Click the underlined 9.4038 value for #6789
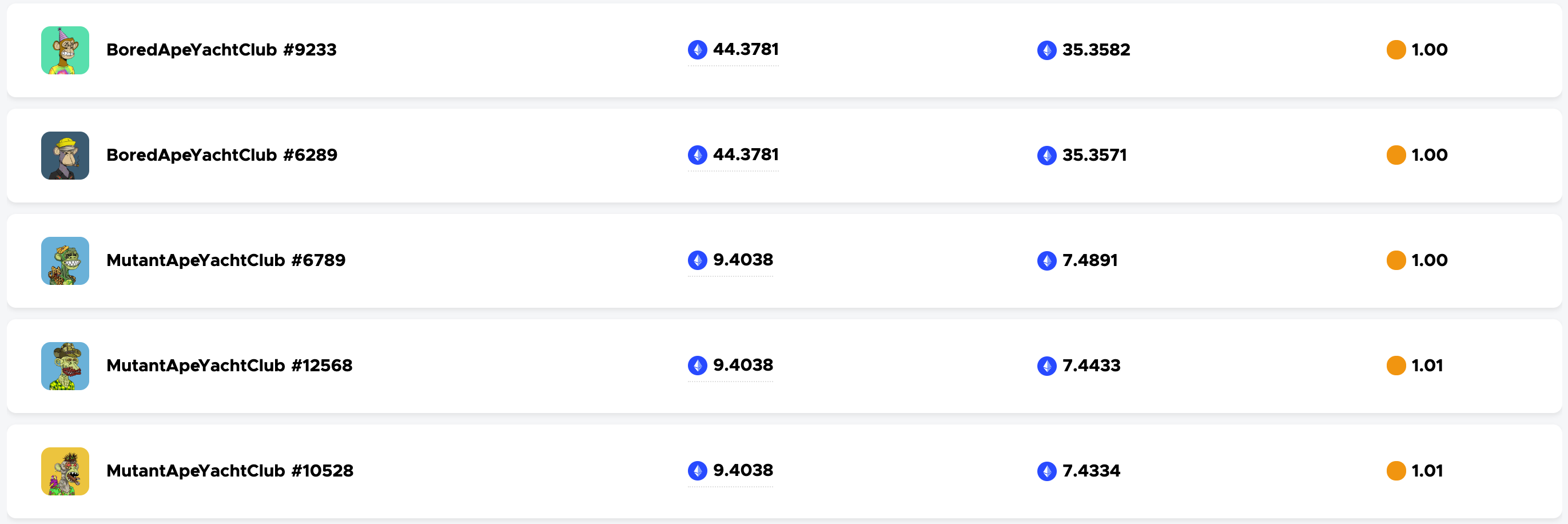 coord(743,260)
